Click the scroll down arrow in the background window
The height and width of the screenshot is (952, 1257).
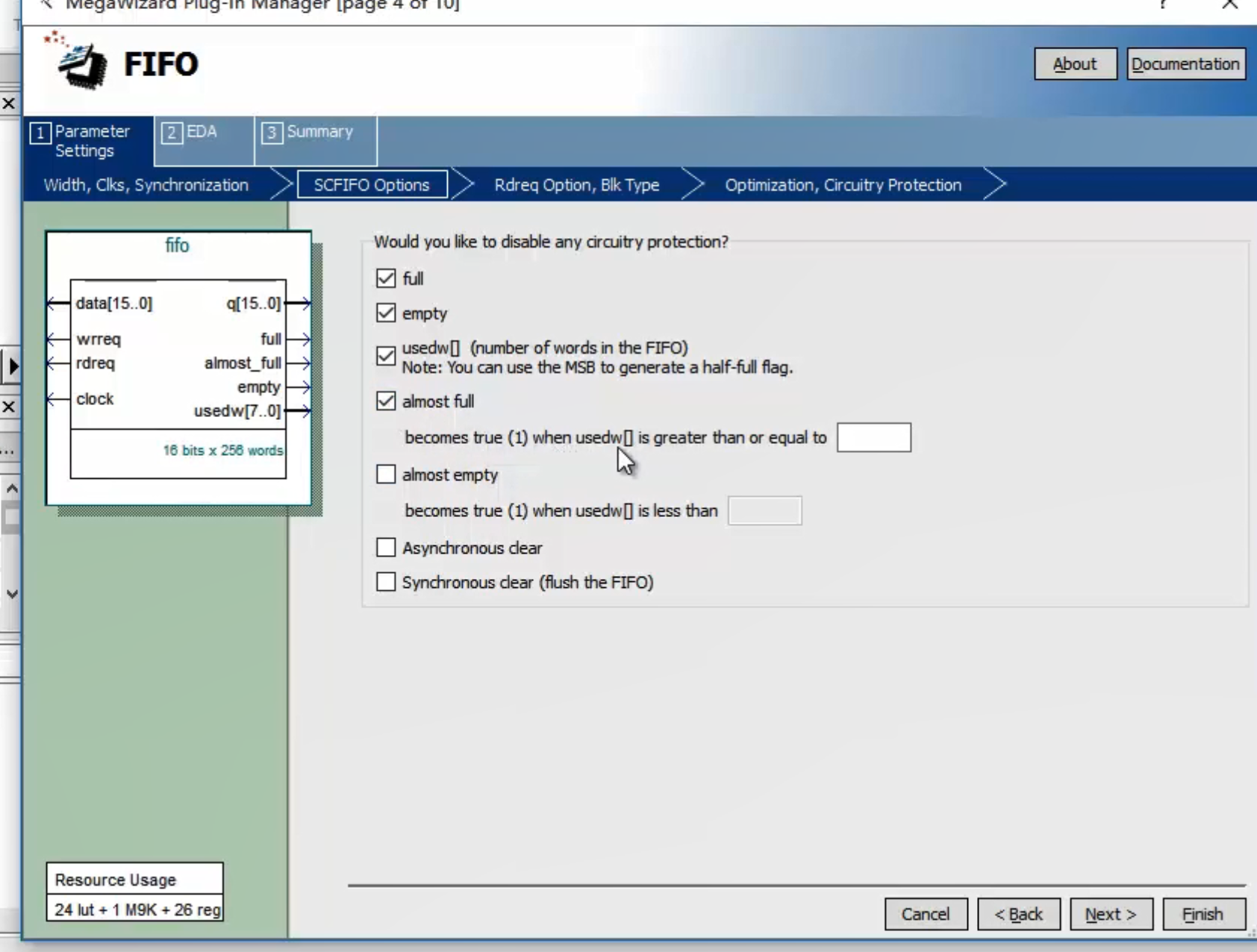pyautogui.click(x=12, y=594)
